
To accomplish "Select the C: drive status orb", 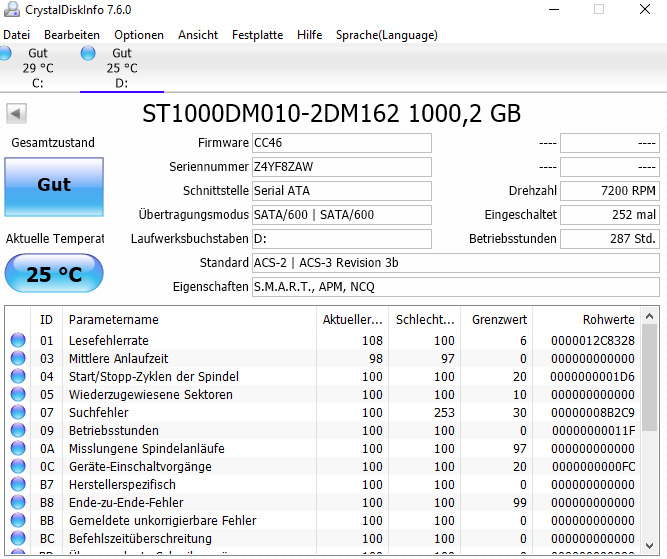I will (x=5, y=54).
